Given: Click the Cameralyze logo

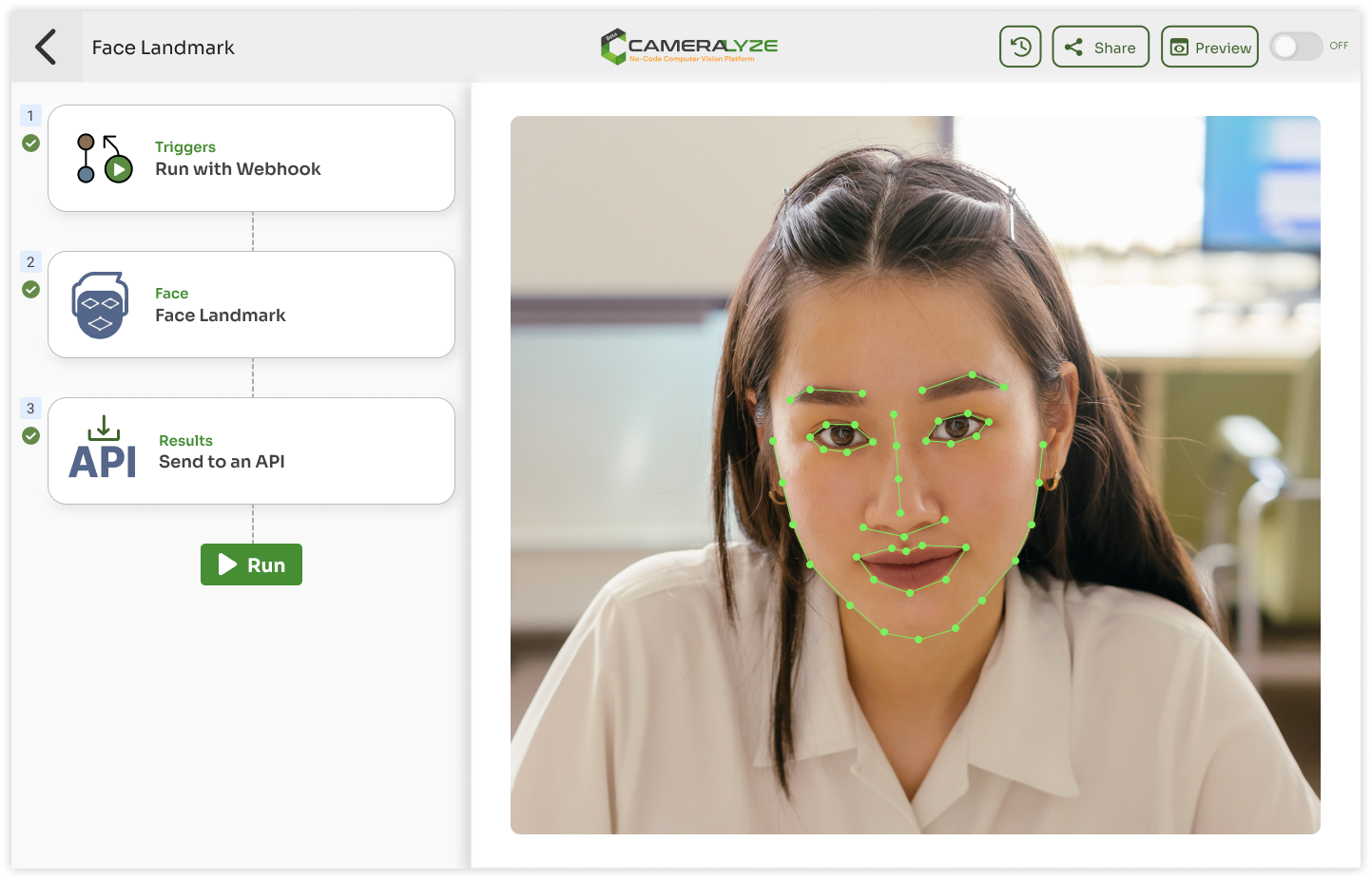Looking at the screenshot, I should (686, 46).
